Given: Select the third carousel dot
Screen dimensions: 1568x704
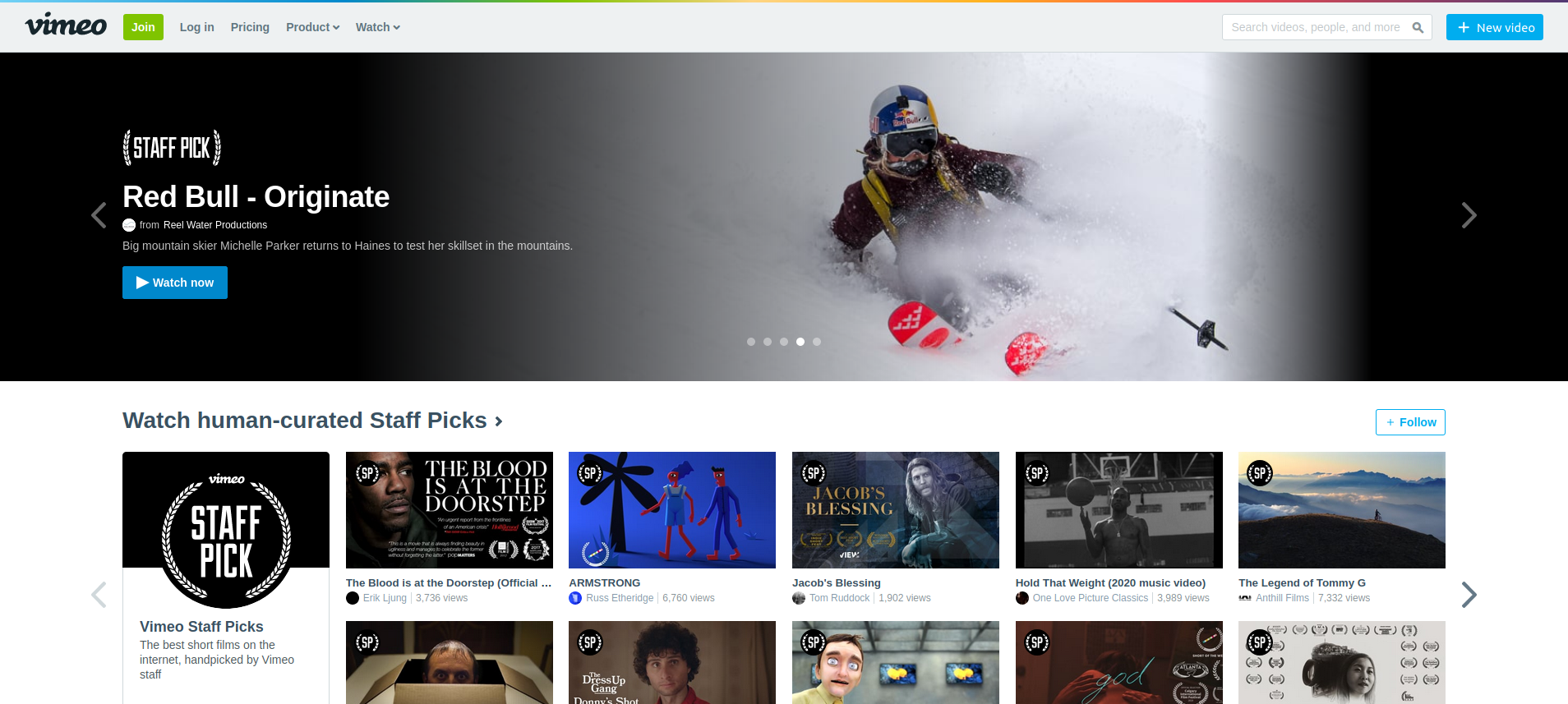Looking at the screenshot, I should pos(784,342).
